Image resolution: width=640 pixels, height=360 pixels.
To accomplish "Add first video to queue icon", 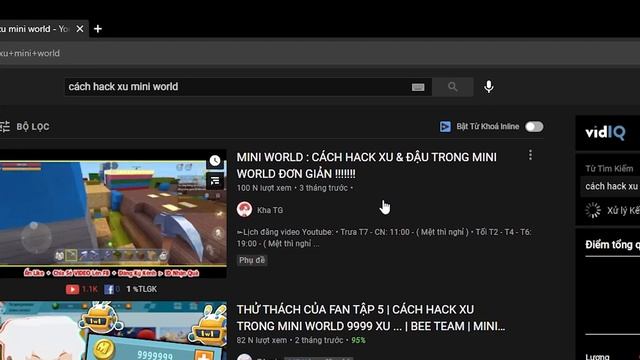I will pos(215,181).
